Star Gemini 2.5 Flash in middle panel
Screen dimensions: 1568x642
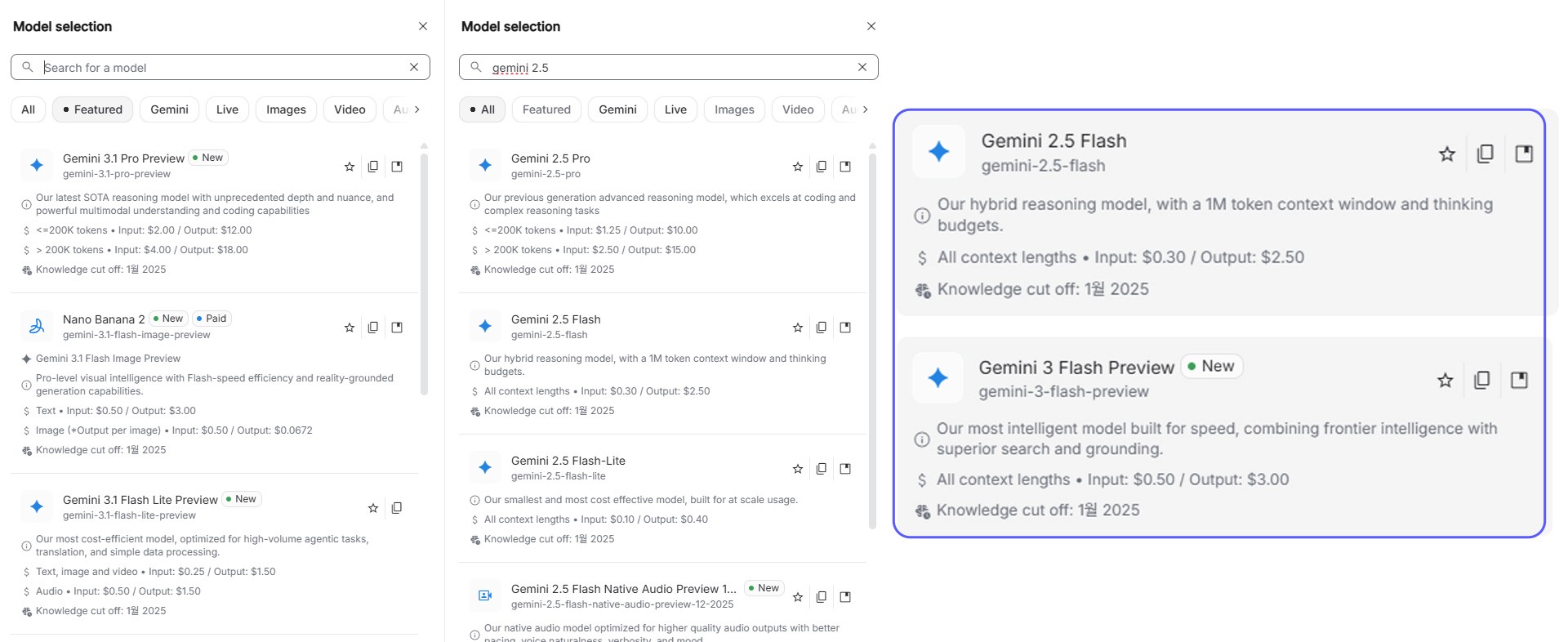point(798,328)
